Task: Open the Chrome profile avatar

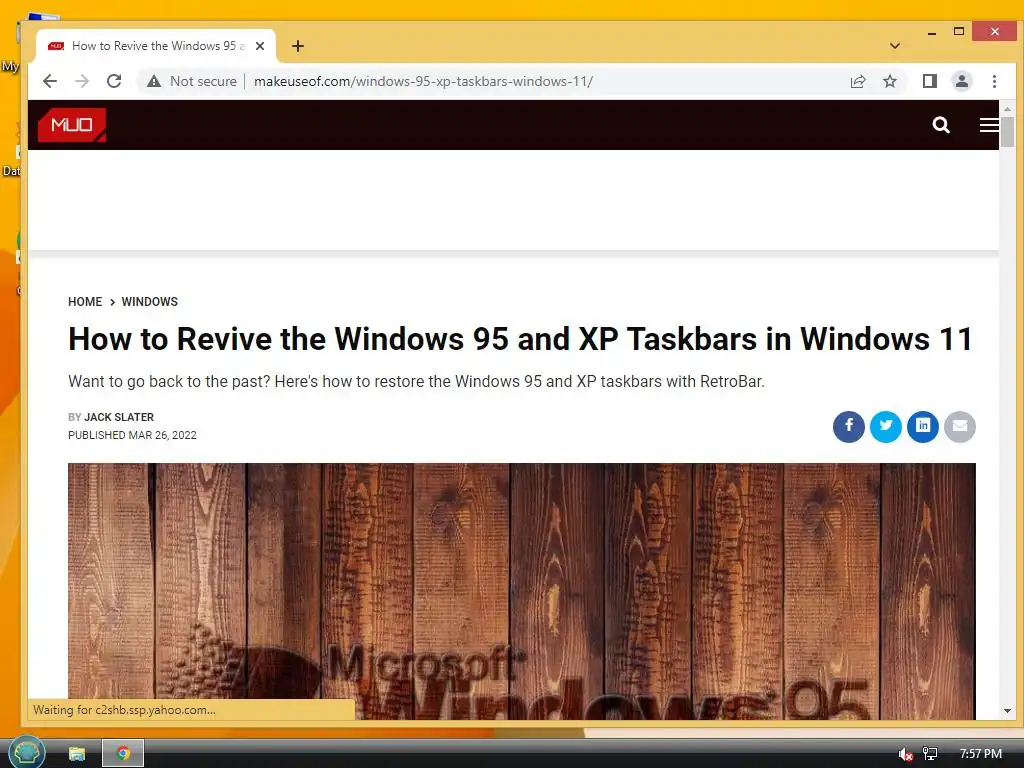Action: (x=962, y=81)
